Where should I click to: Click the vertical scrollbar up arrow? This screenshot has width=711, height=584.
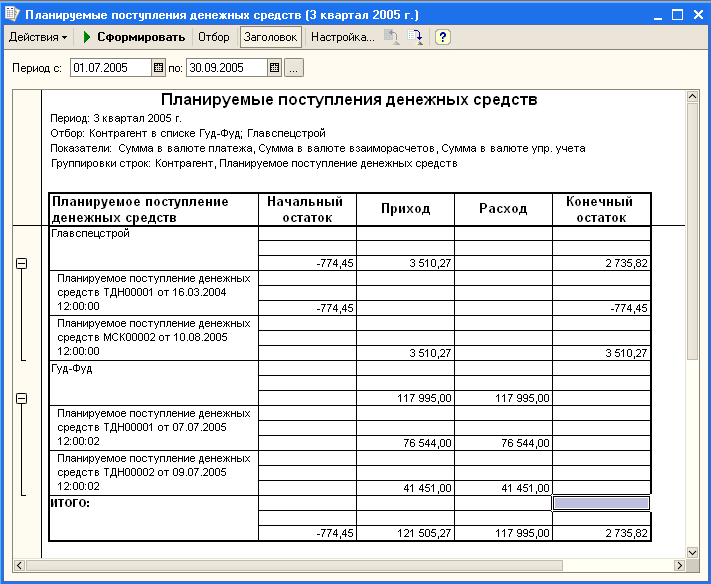[692, 96]
